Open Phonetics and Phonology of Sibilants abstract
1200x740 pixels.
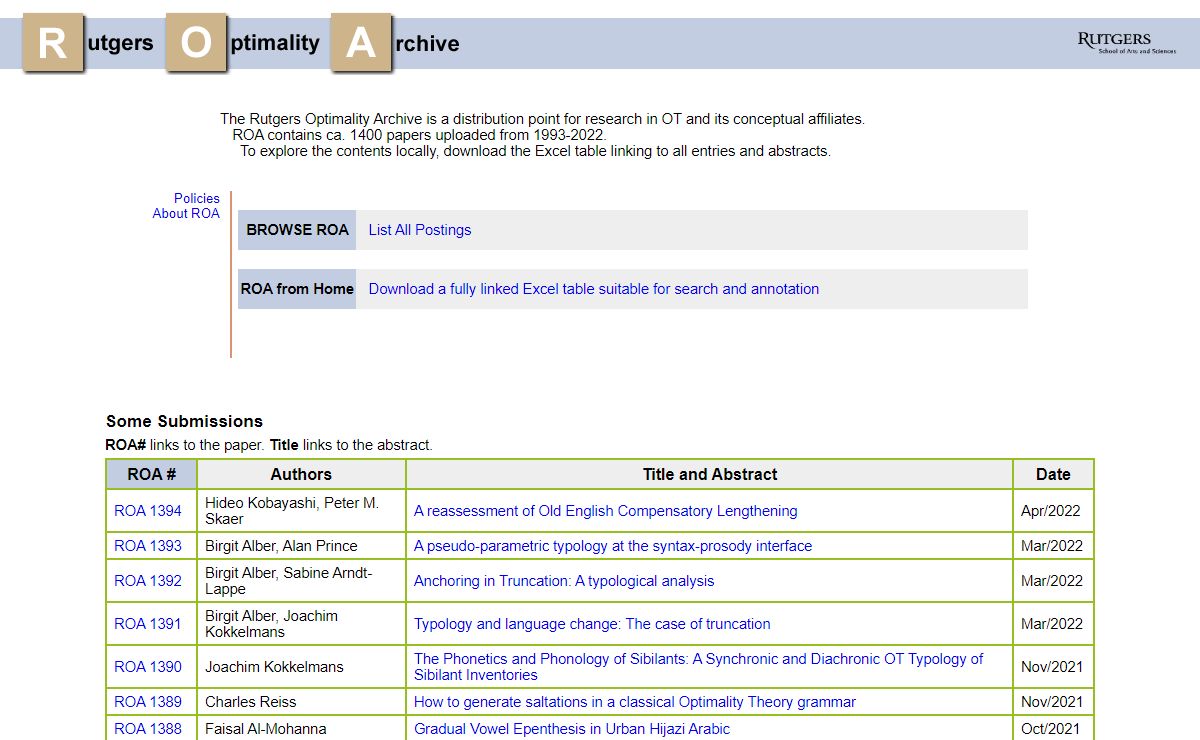698,667
